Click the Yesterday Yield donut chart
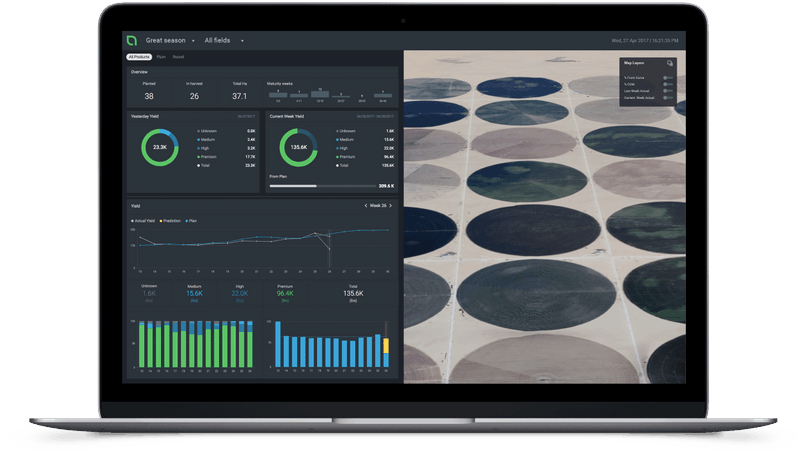Image resolution: width=800 pixels, height=453 pixels. point(160,147)
